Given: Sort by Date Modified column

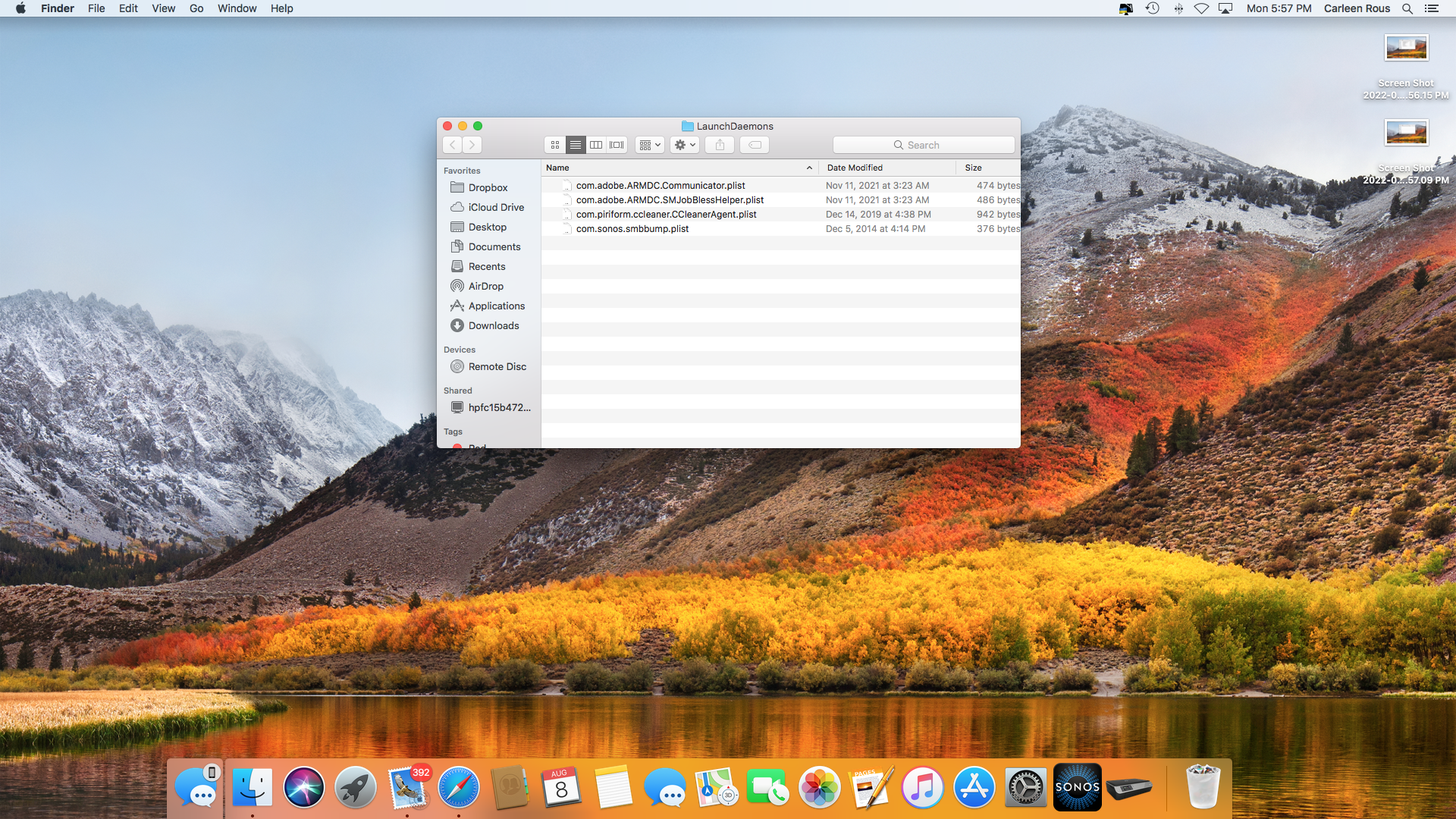Looking at the screenshot, I should pos(855,168).
